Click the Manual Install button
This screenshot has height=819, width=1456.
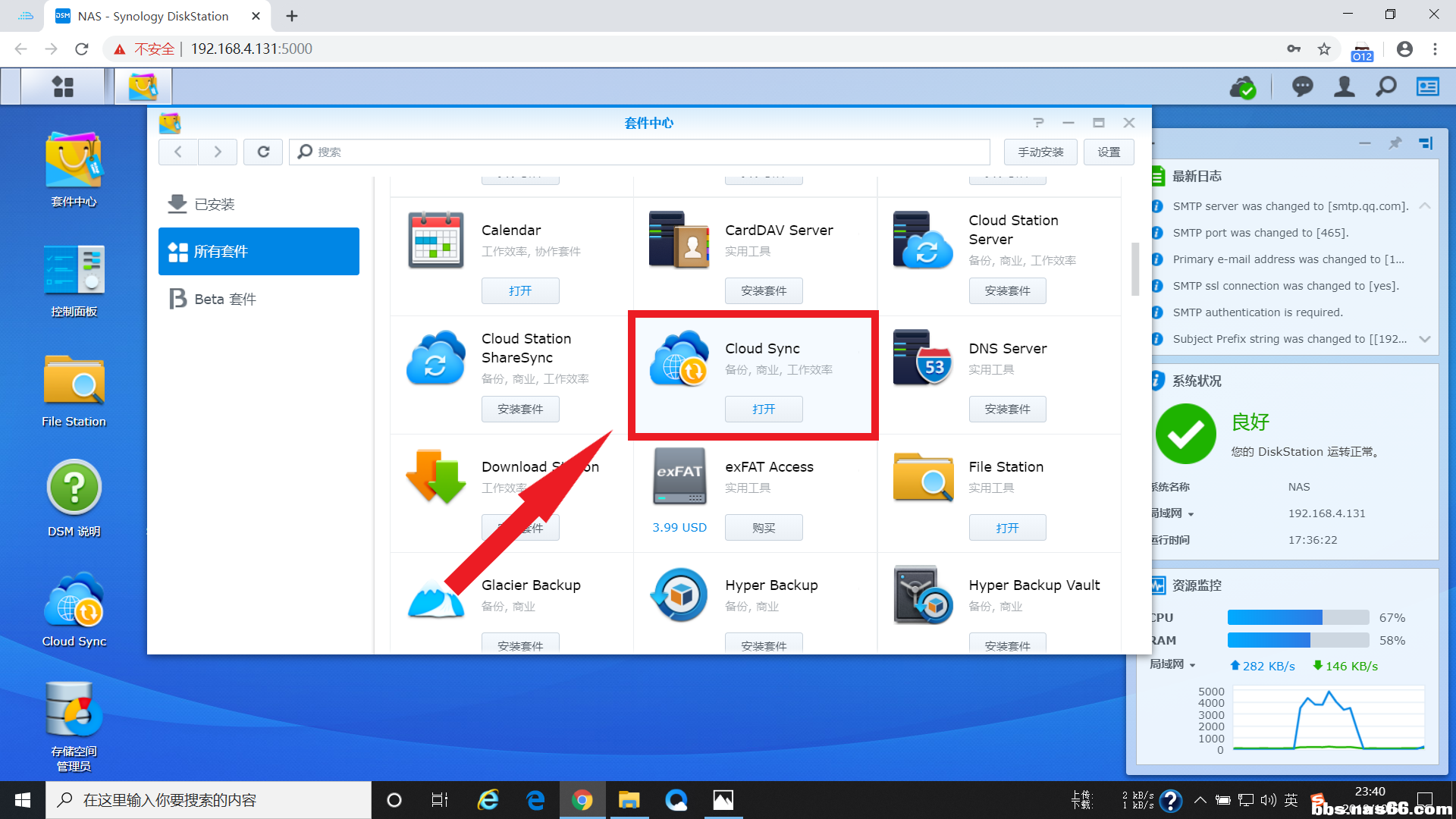tap(1040, 152)
